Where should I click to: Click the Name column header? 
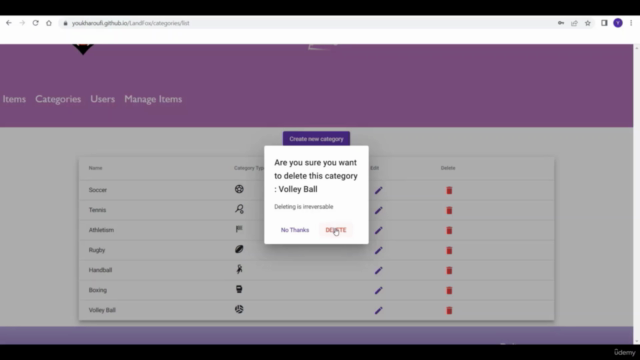pos(96,168)
